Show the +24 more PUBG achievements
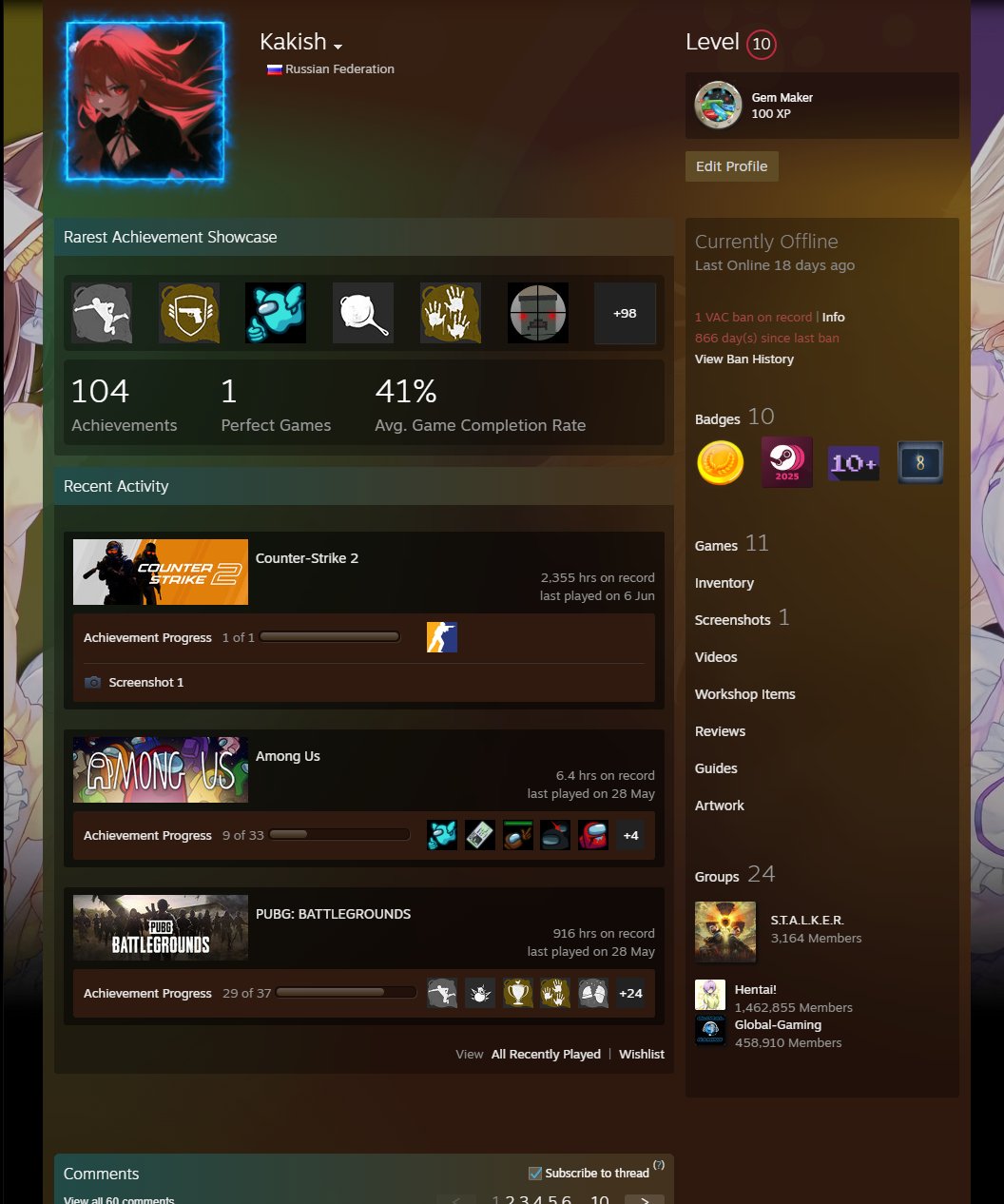The width and height of the screenshot is (1004, 1204). pyautogui.click(x=631, y=993)
